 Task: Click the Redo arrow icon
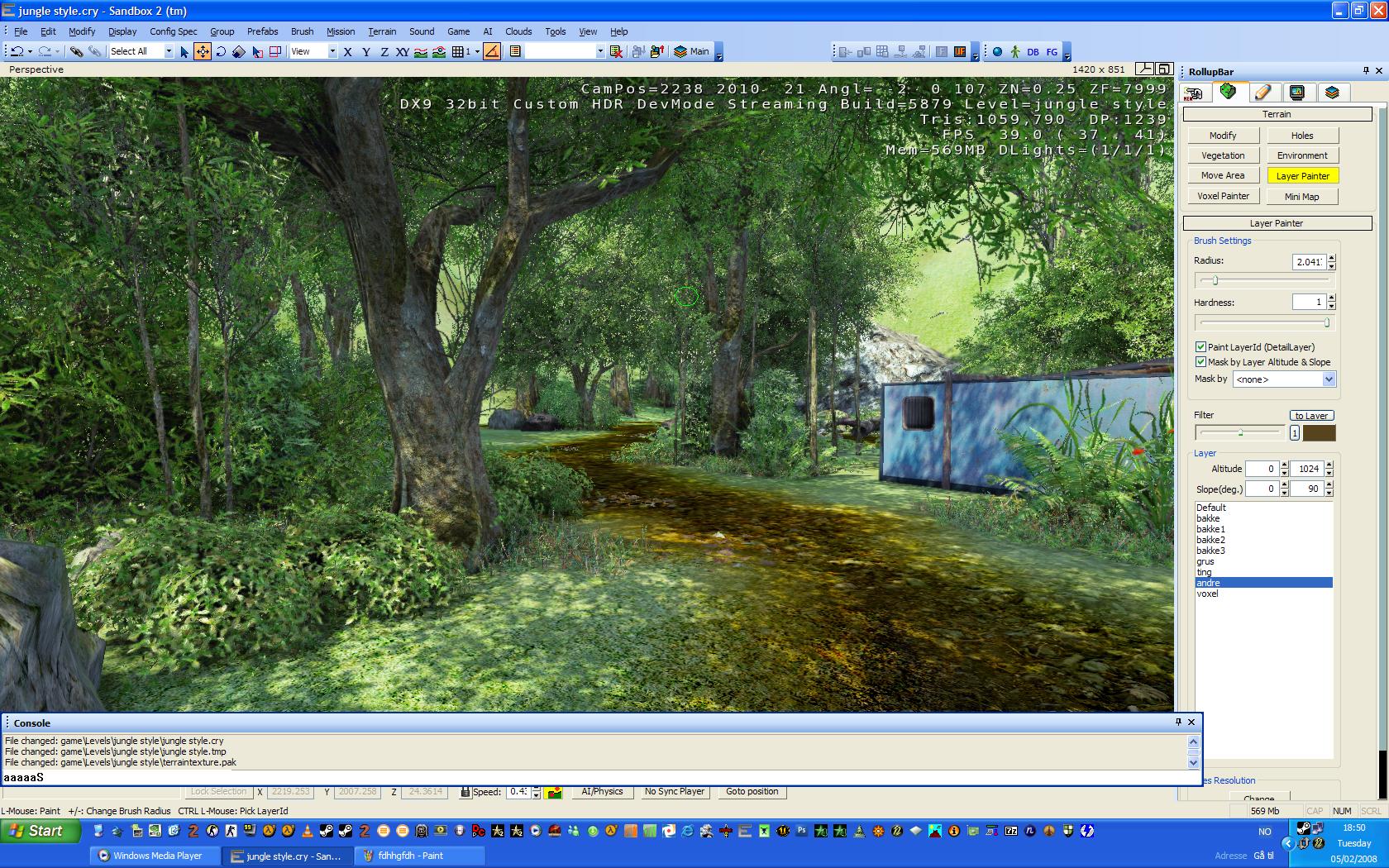point(45,51)
